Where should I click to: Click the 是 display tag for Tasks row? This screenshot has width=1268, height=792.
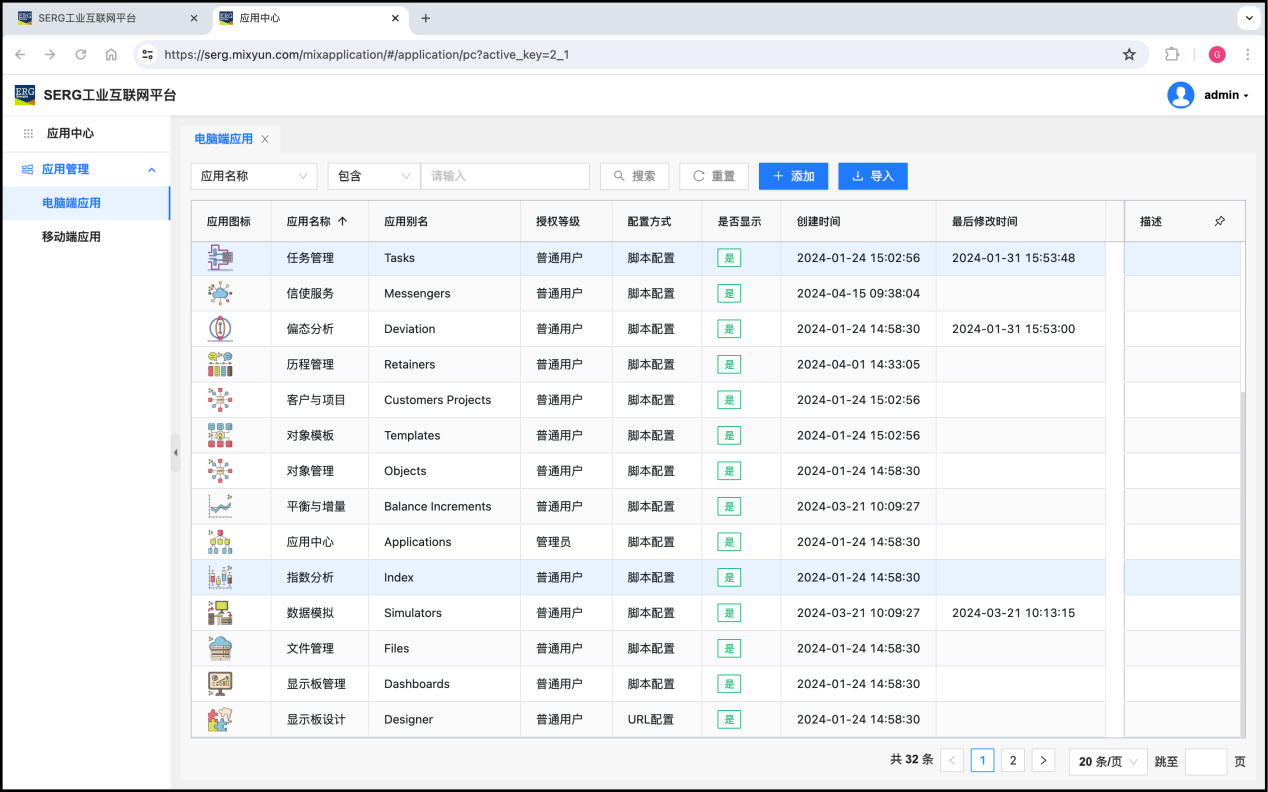click(x=729, y=258)
